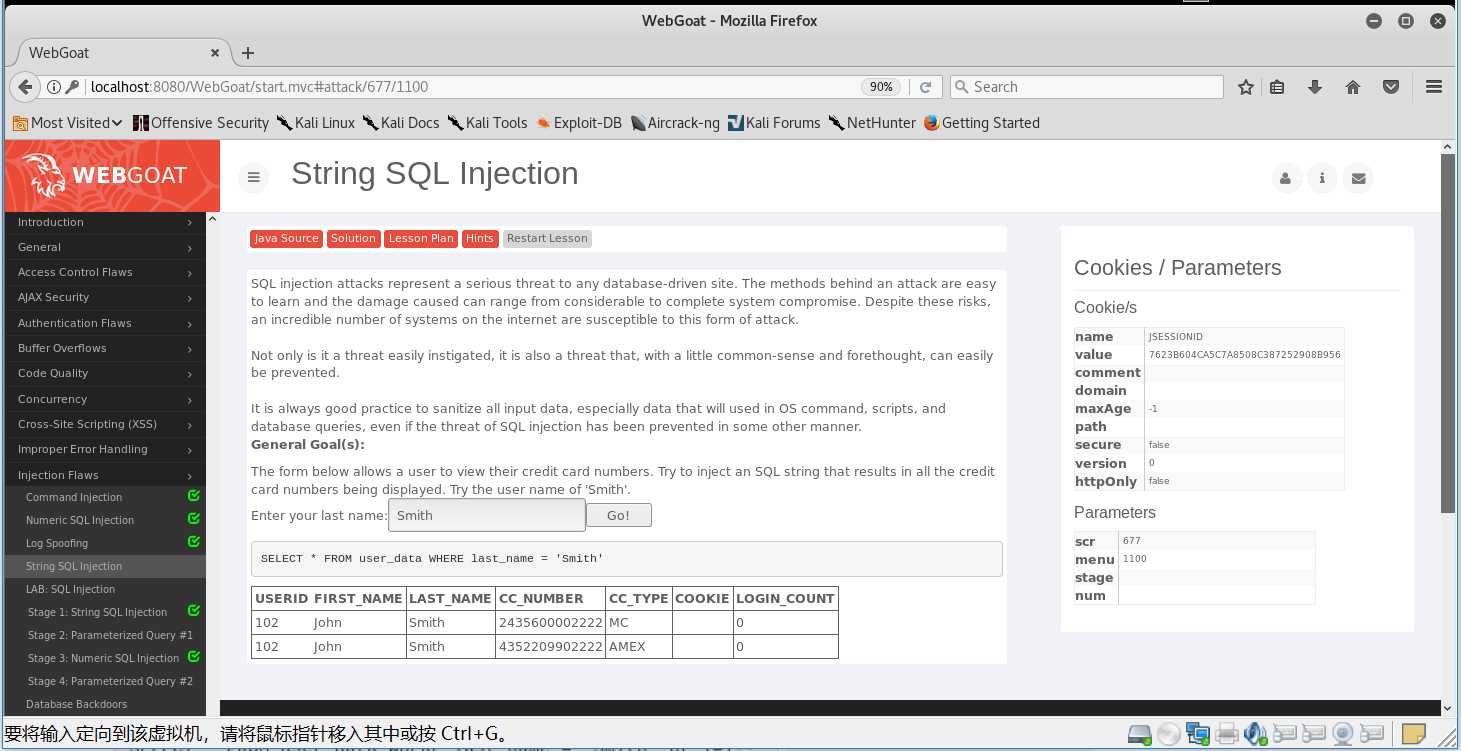Expand the Concurrency category
This screenshot has width=1461, height=751.
105,399
